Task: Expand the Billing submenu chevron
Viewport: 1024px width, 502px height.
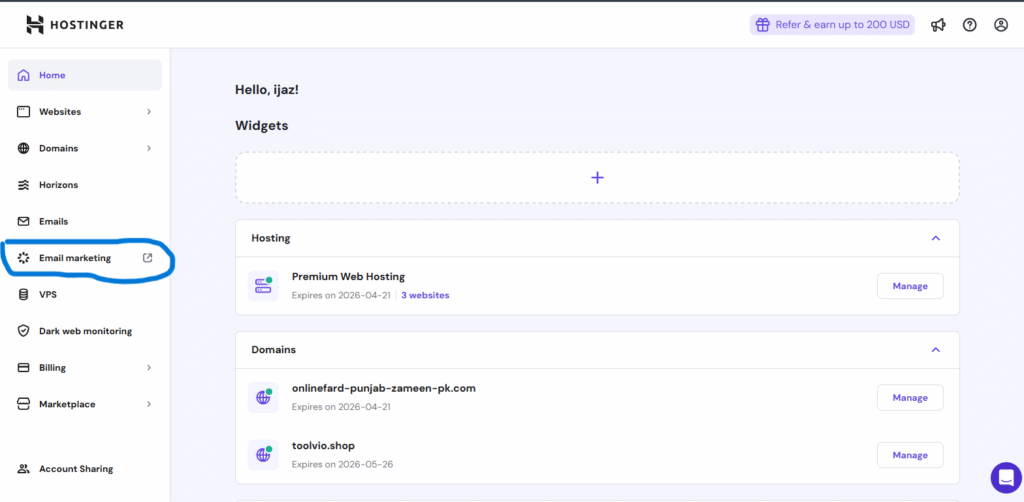Action: pyautogui.click(x=149, y=368)
